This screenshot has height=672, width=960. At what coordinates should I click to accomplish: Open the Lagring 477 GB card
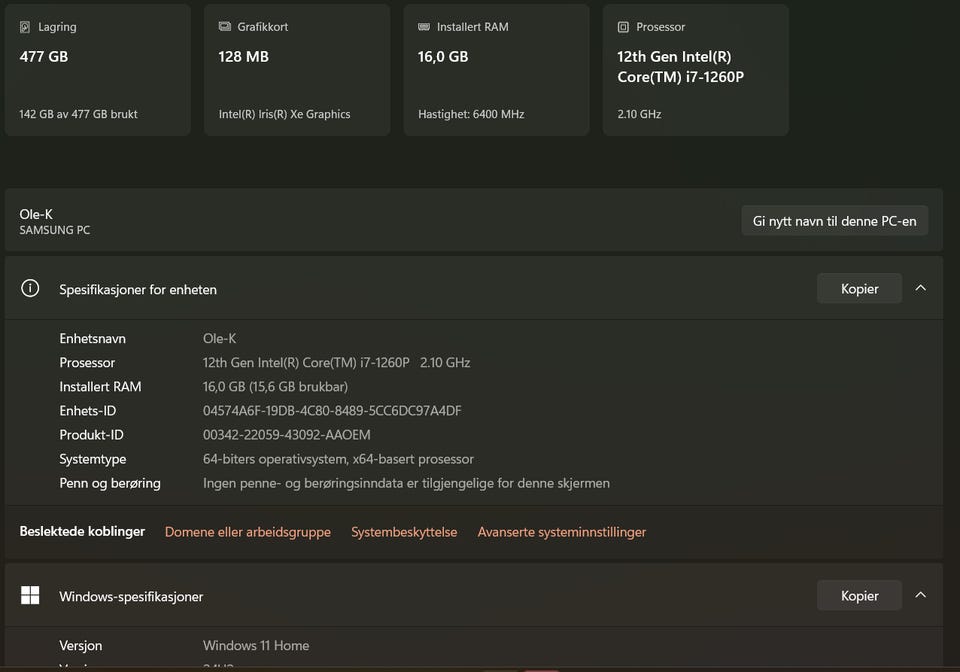pos(98,70)
